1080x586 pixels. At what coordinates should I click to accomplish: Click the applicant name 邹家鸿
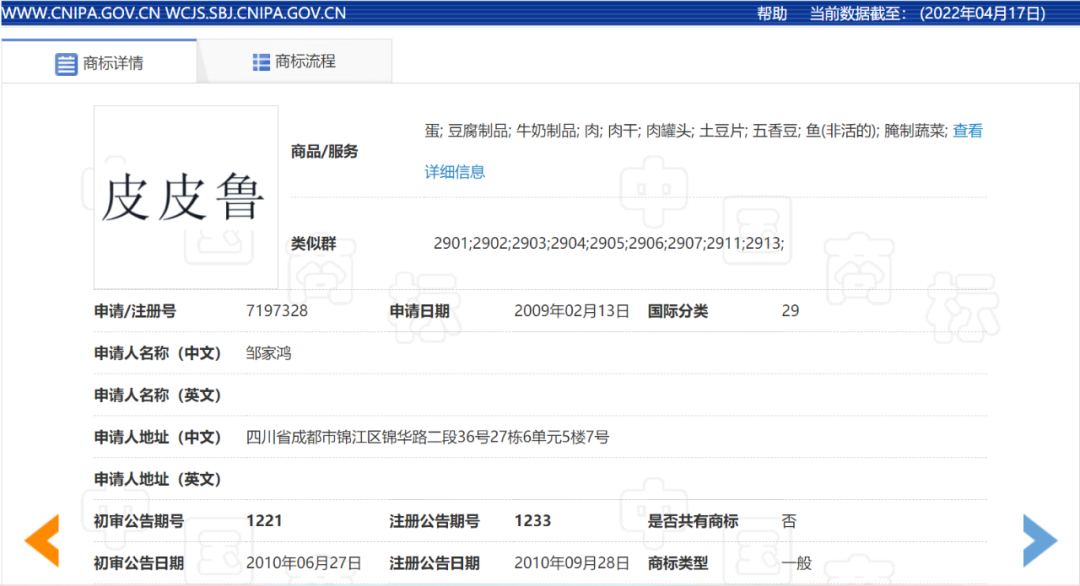coord(269,353)
